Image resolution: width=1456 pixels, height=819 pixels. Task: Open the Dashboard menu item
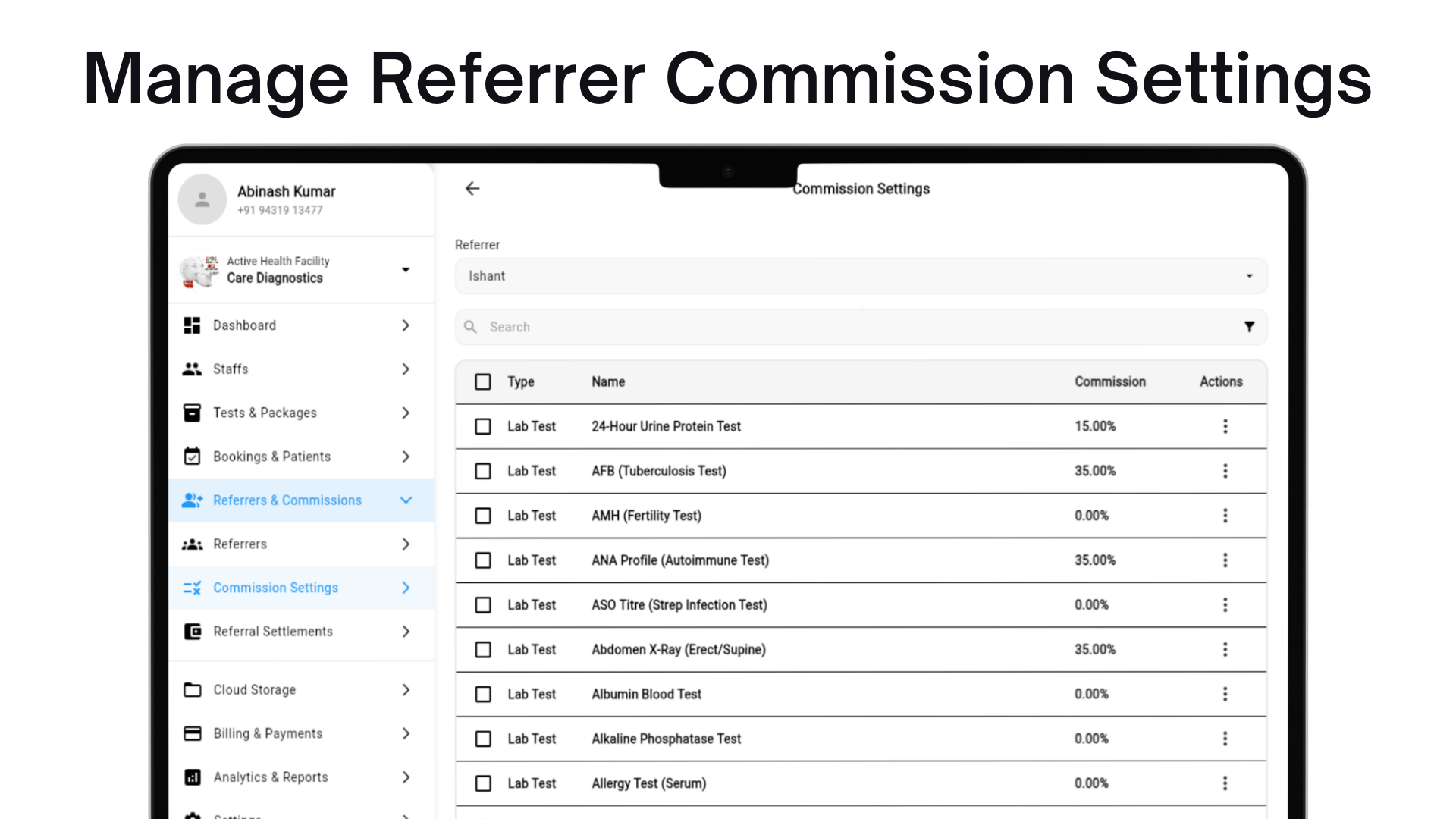(x=301, y=325)
